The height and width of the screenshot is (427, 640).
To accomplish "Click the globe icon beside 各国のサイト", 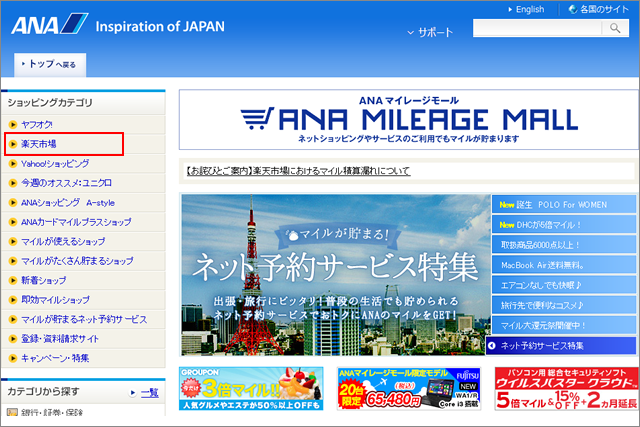I will [573, 9].
